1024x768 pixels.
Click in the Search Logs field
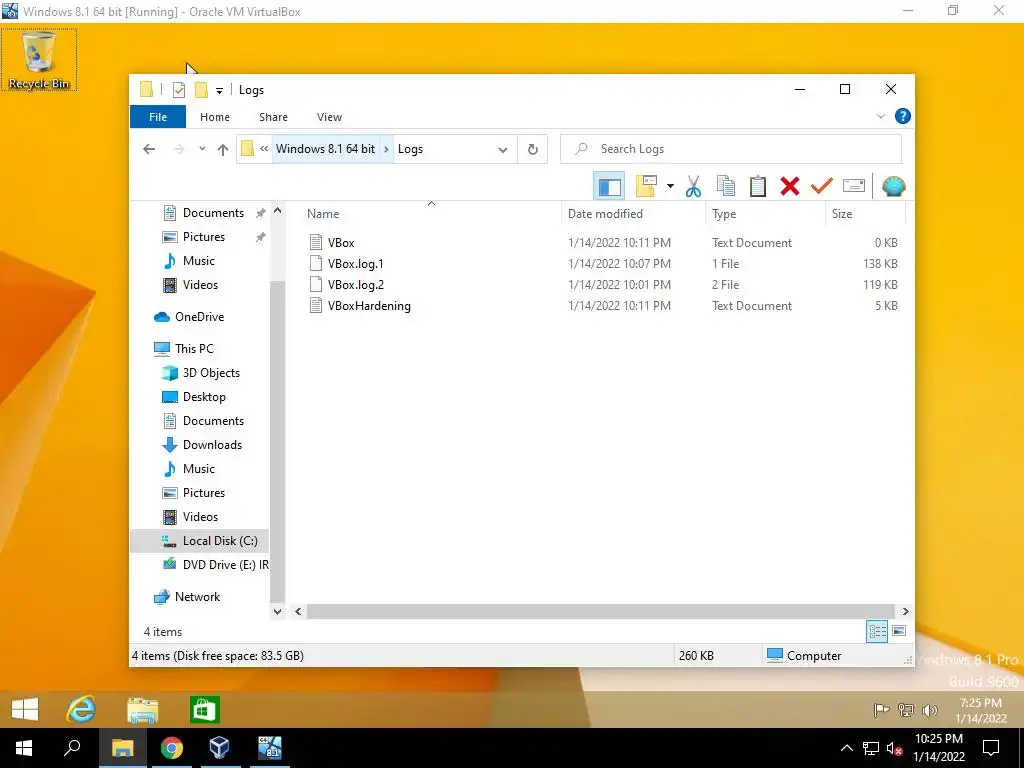(731, 149)
